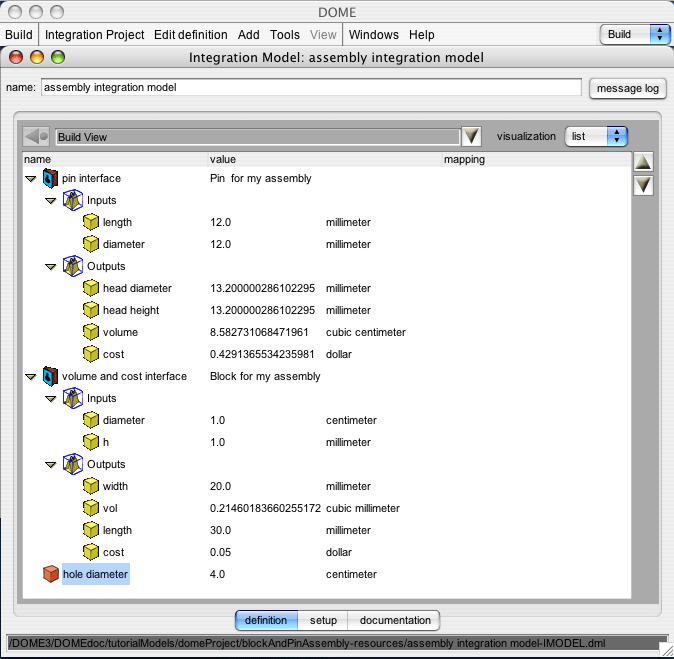Image resolution: width=674 pixels, height=659 pixels.
Task: Click the name input field
Action: (311, 87)
